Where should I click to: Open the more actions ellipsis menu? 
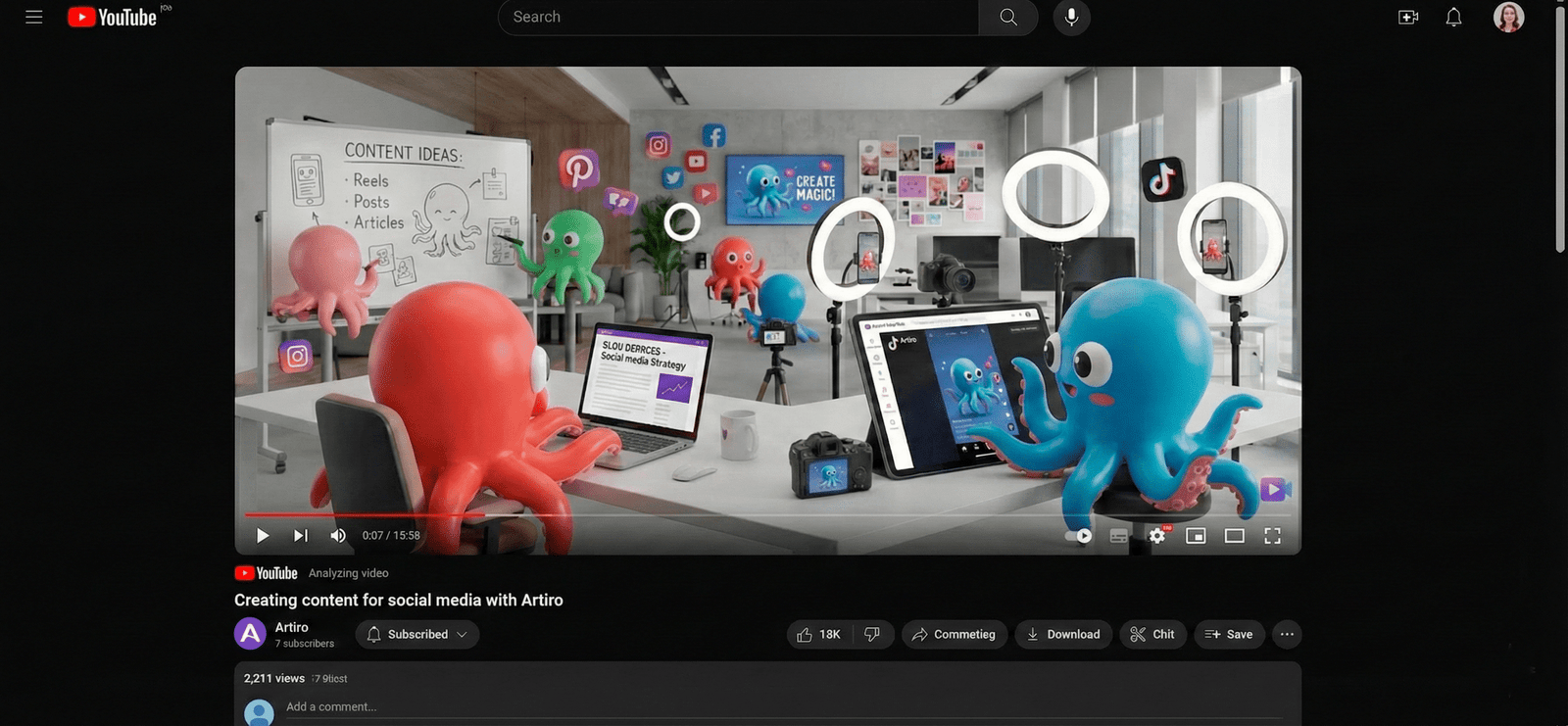pos(1287,635)
